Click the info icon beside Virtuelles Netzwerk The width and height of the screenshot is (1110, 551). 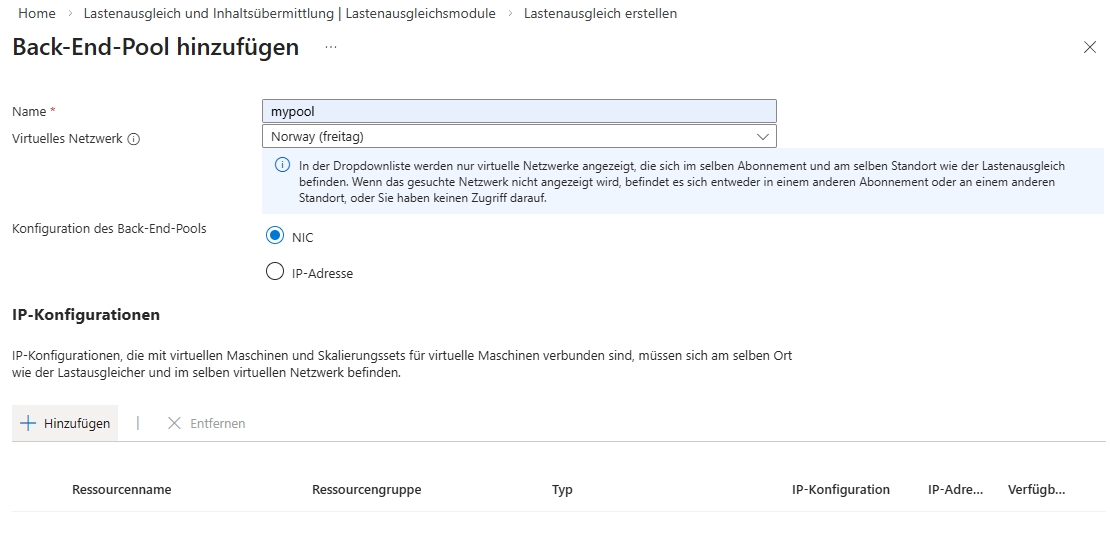[x=134, y=139]
